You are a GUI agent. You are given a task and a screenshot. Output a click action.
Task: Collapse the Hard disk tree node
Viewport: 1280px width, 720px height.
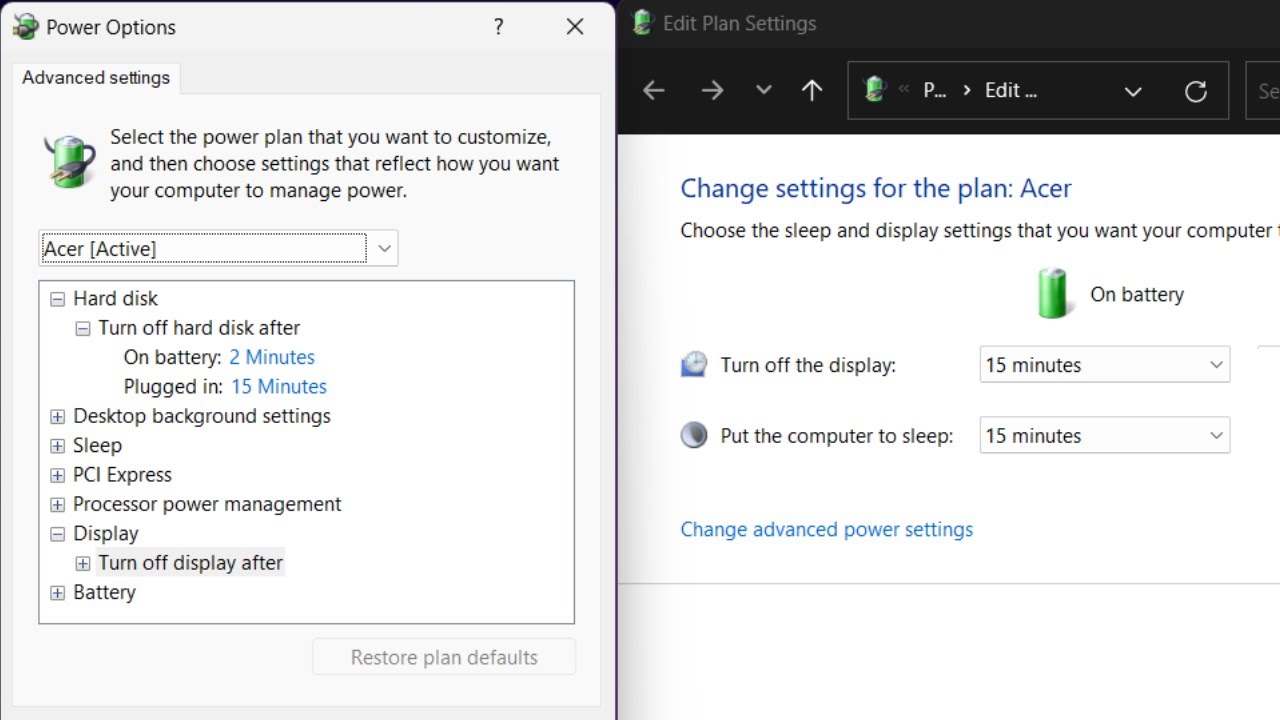pos(58,299)
